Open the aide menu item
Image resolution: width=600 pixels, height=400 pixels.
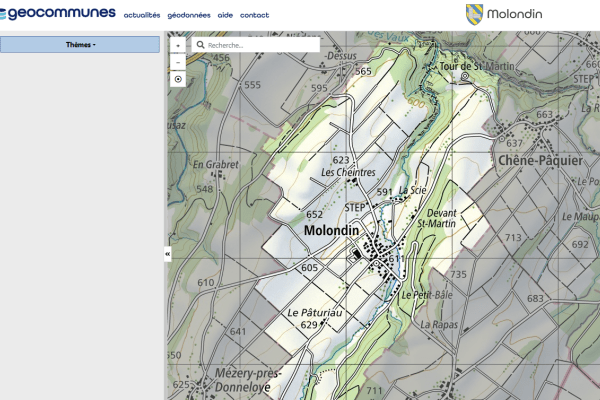(225, 15)
